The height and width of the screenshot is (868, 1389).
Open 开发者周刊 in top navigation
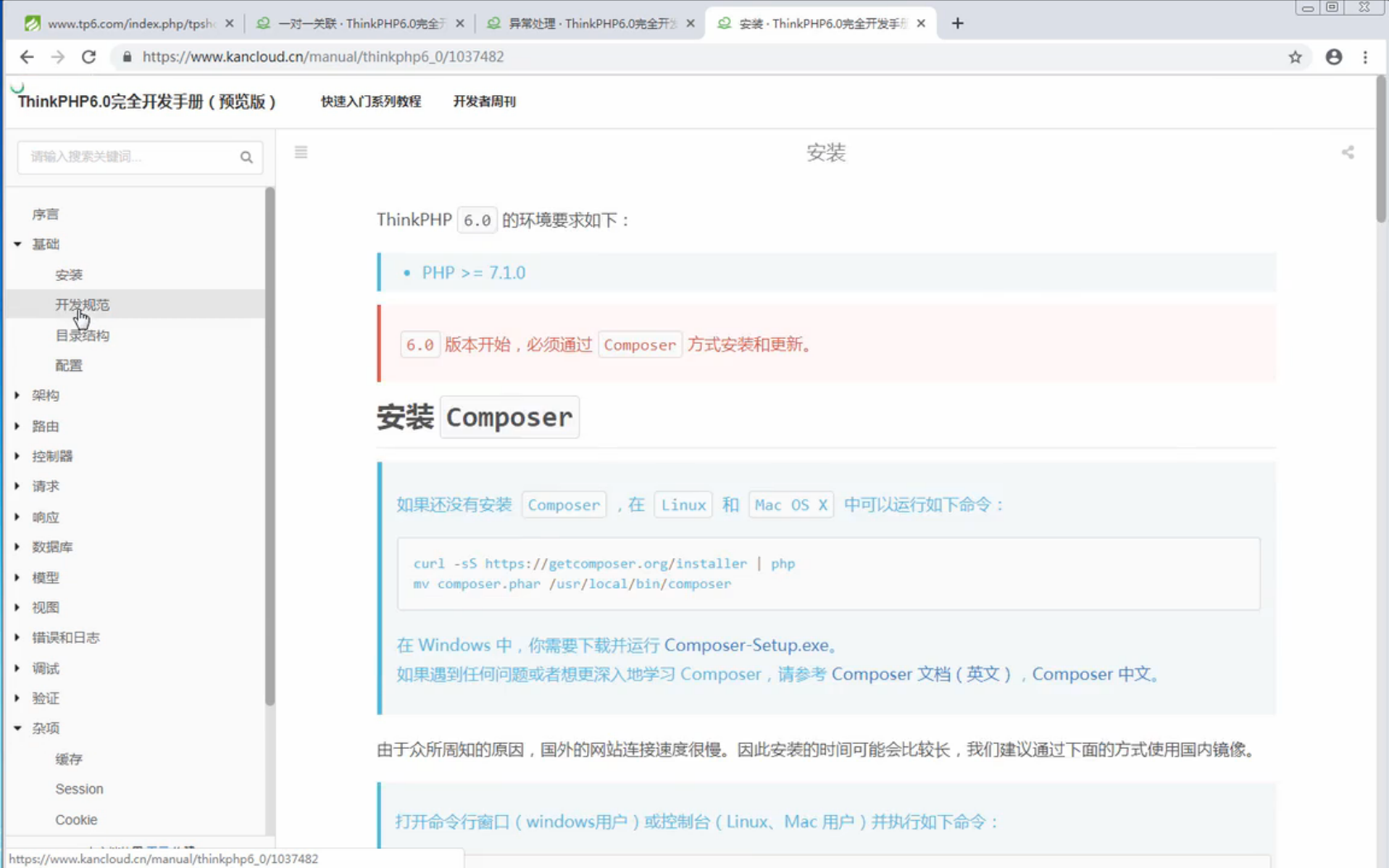pos(484,102)
